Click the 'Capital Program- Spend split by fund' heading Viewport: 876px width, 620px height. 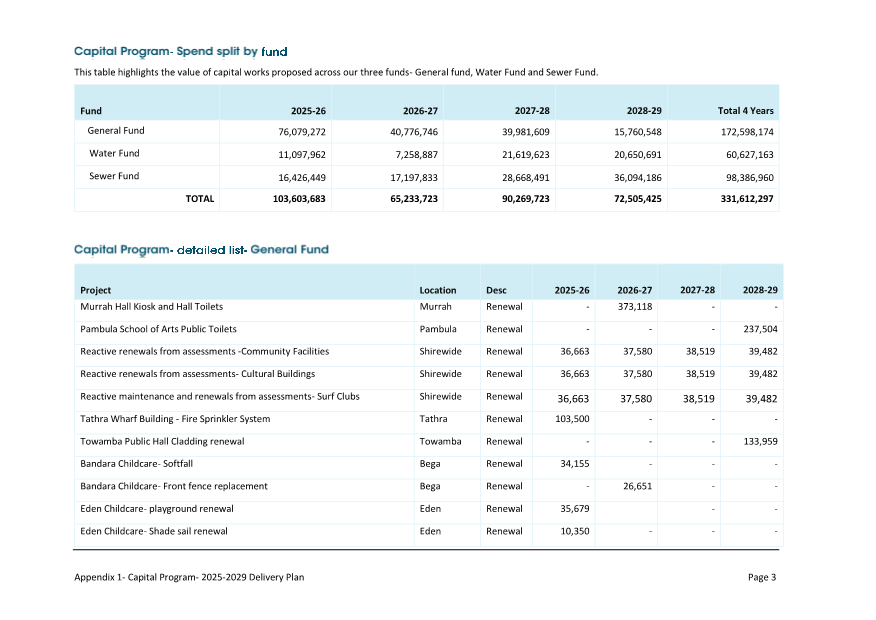point(181,51)
